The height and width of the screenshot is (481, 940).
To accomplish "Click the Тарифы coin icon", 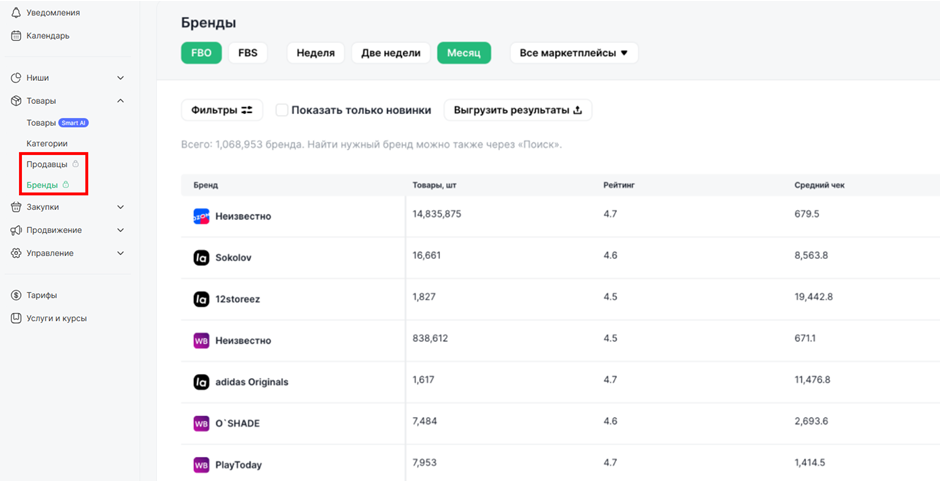I will [x=16, y=295].
